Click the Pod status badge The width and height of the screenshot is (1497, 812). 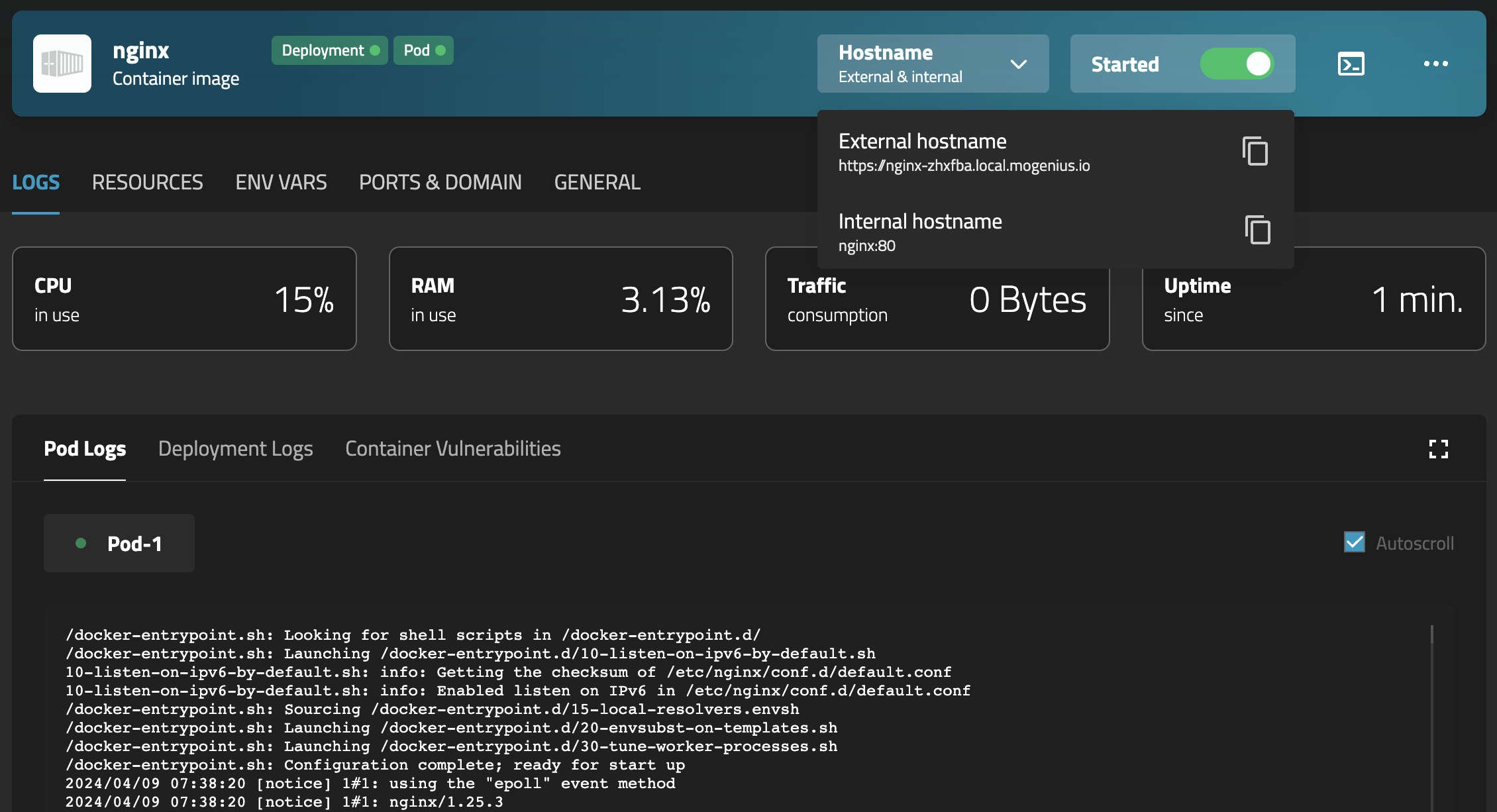pos(423,50)
